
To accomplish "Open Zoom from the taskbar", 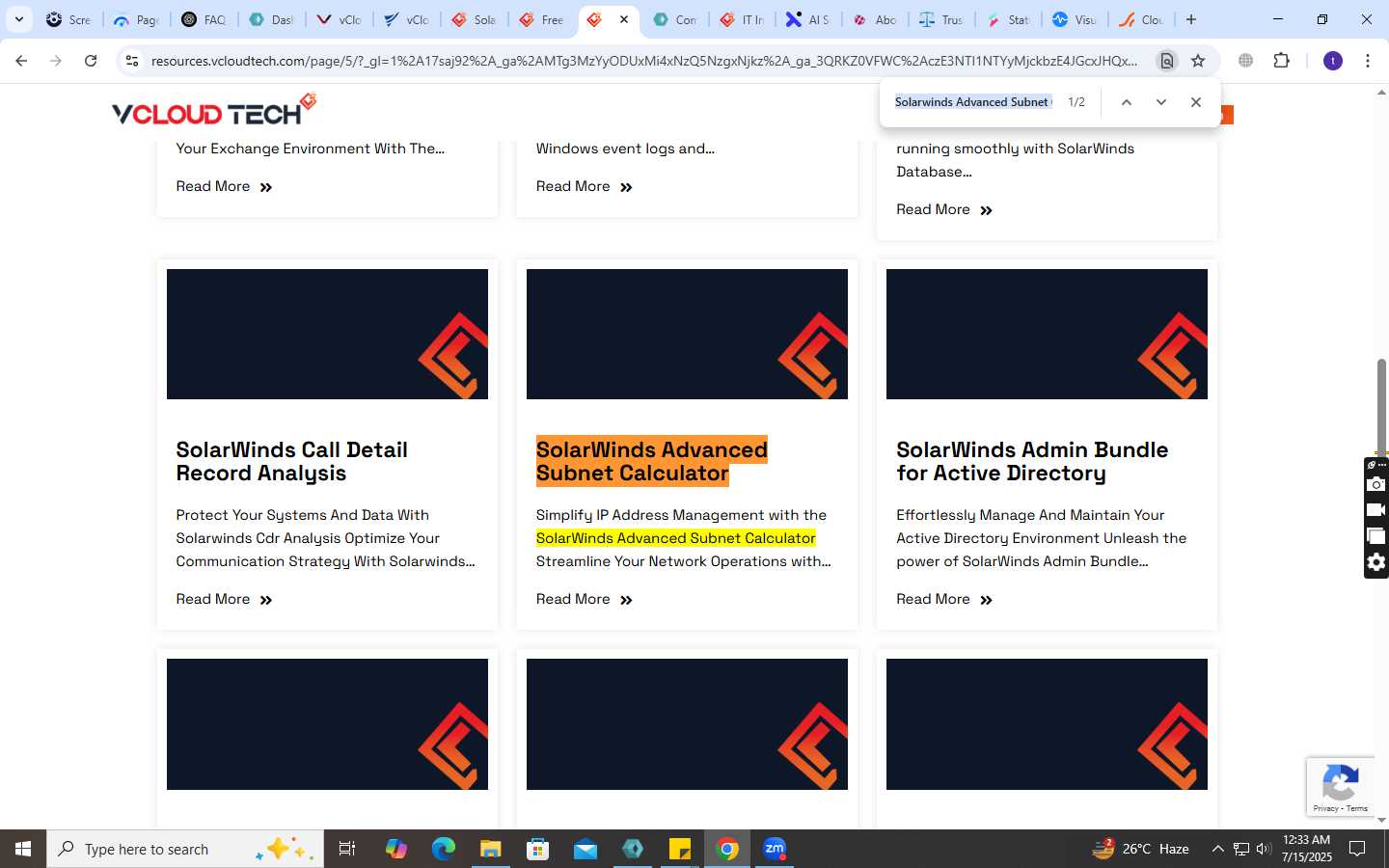I will (x=775, y=849).
